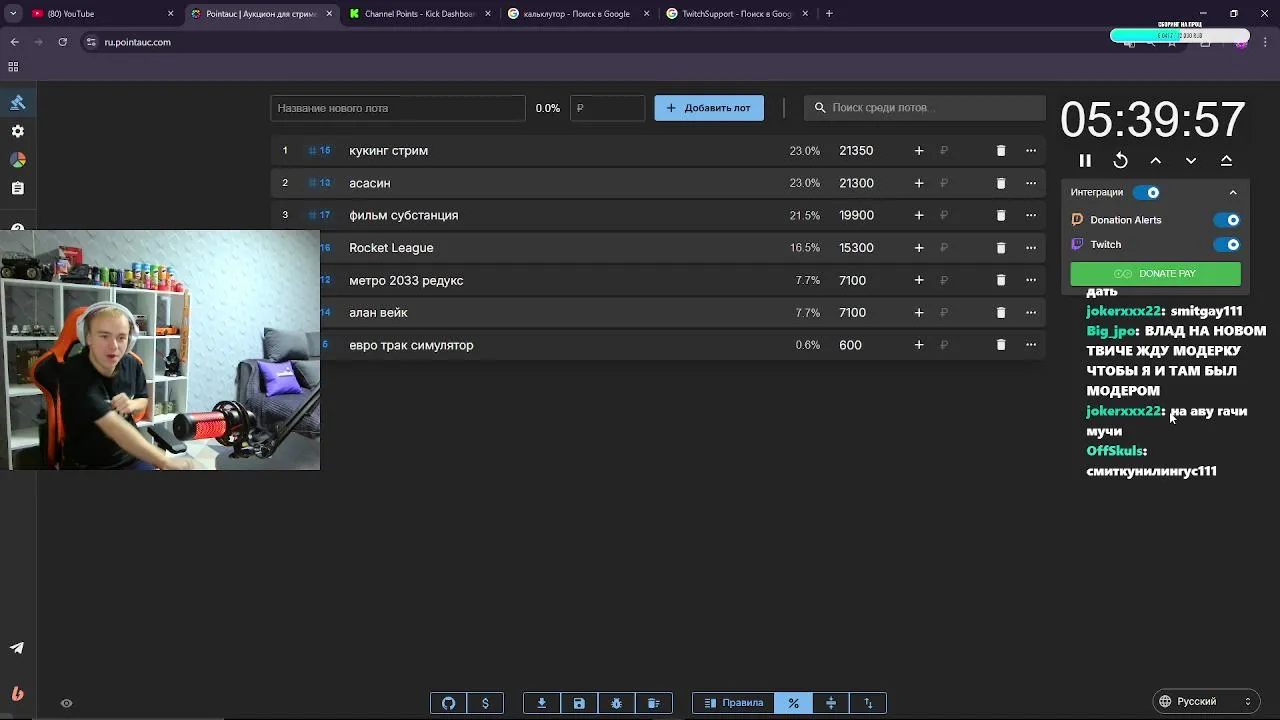1280x720 pixels.
Task: Add time with the timer up arrow
Action: pos(1156,161)
